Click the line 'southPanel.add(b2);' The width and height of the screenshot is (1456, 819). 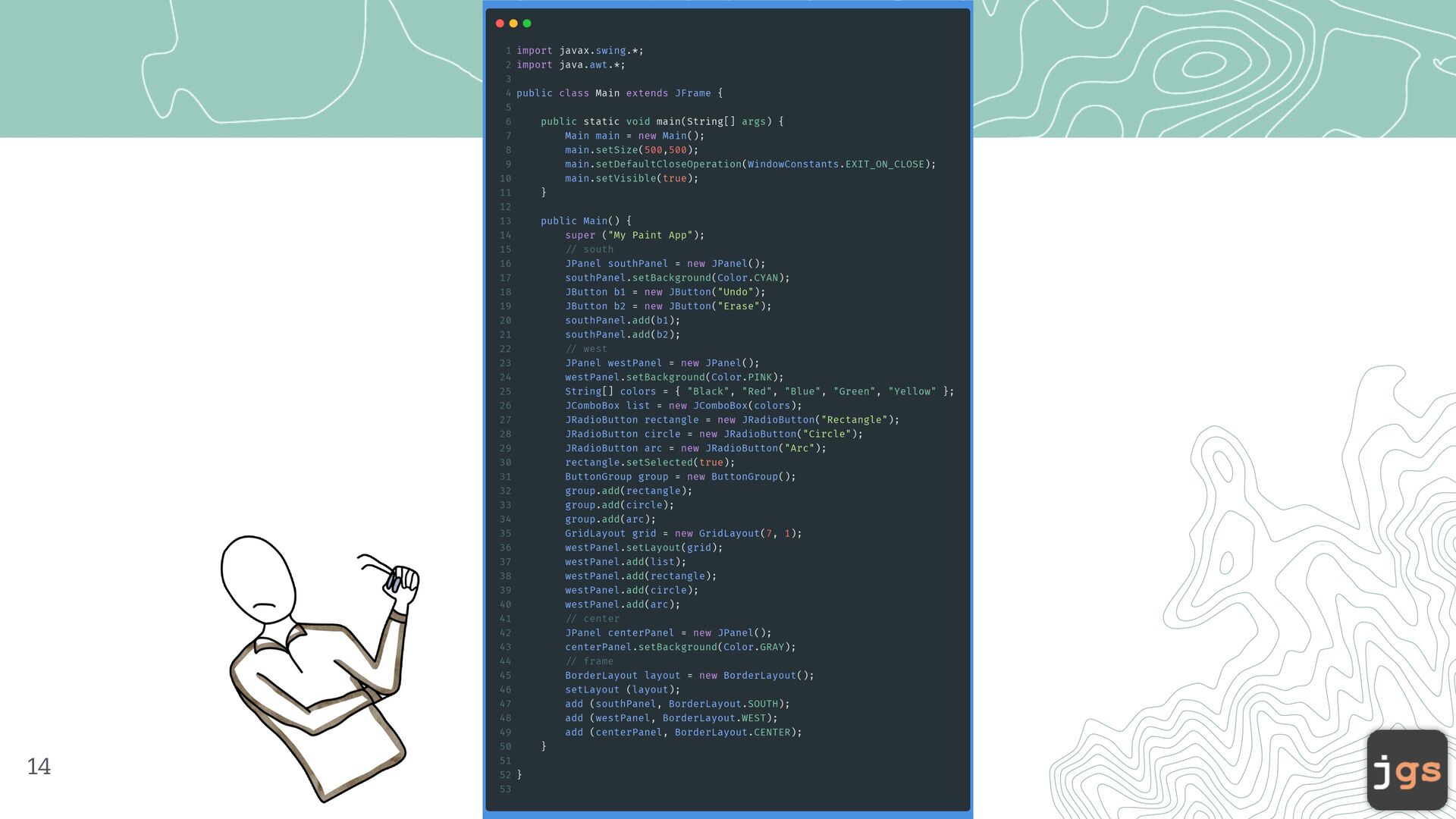click(623, 335)
